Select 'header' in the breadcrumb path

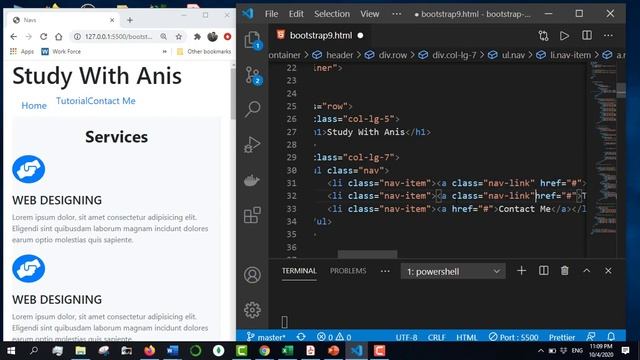[x=339, y=55]
